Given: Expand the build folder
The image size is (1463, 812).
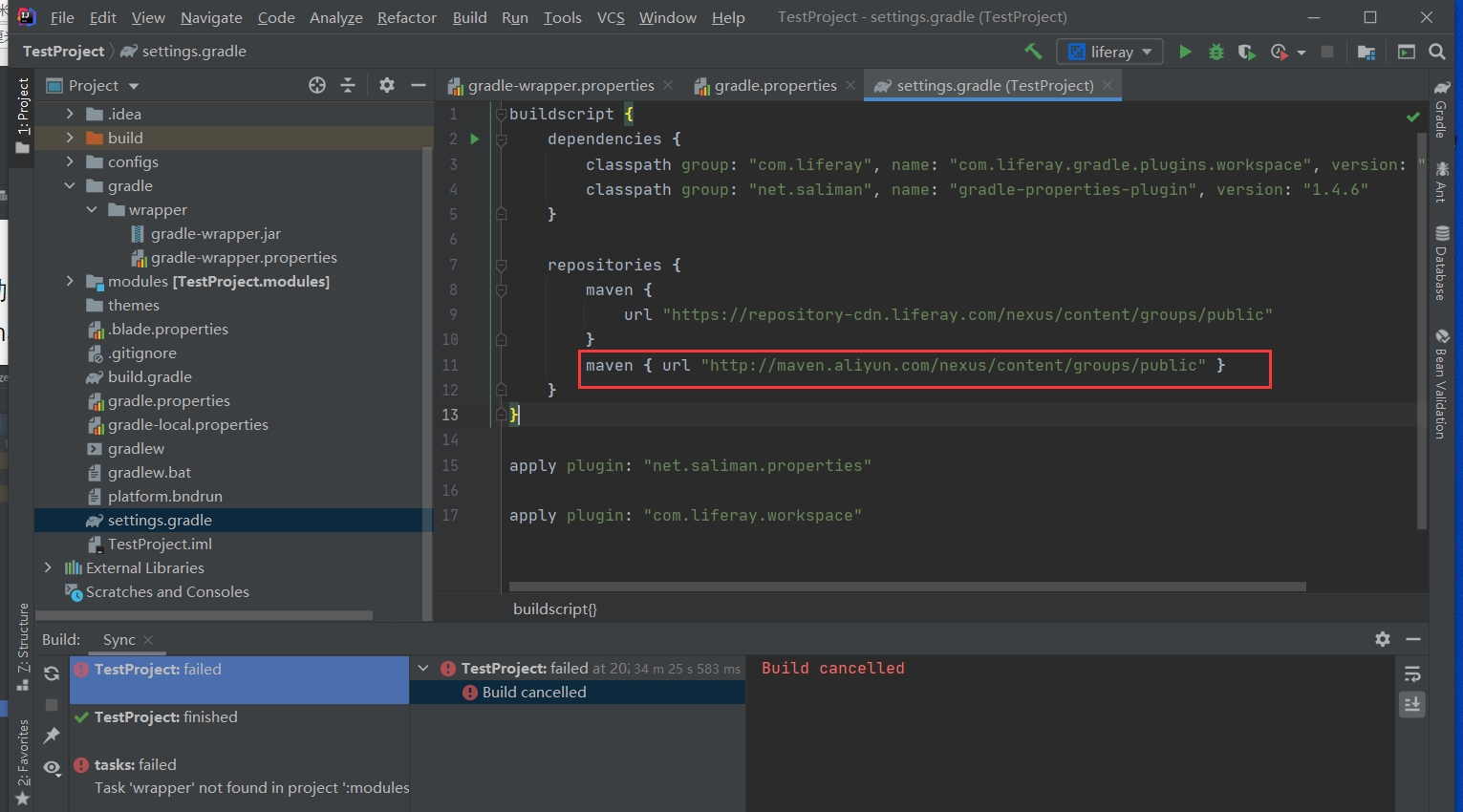Looking at the screenshot, I should point(70,138).
